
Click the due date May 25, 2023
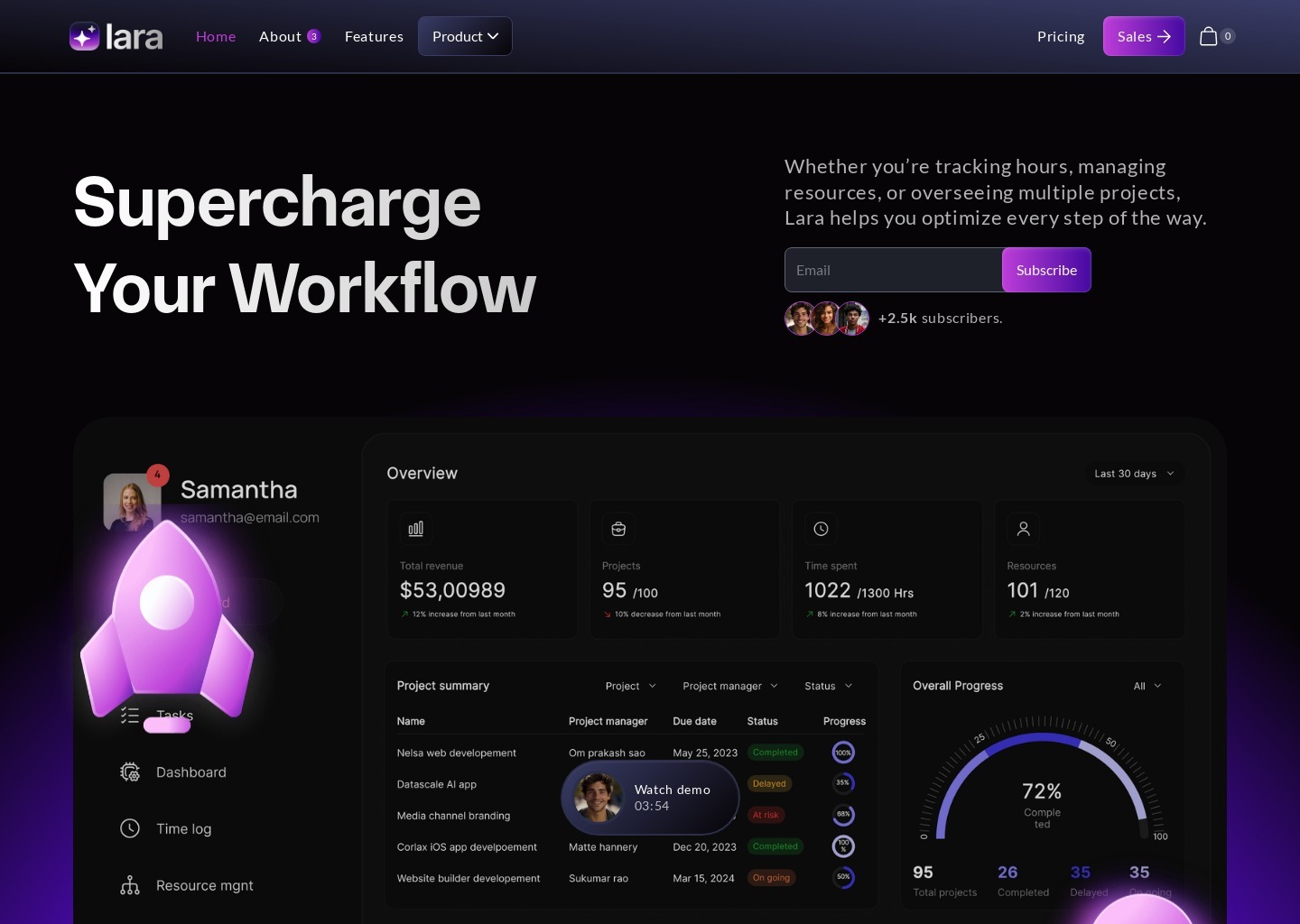tap(705, 753)
